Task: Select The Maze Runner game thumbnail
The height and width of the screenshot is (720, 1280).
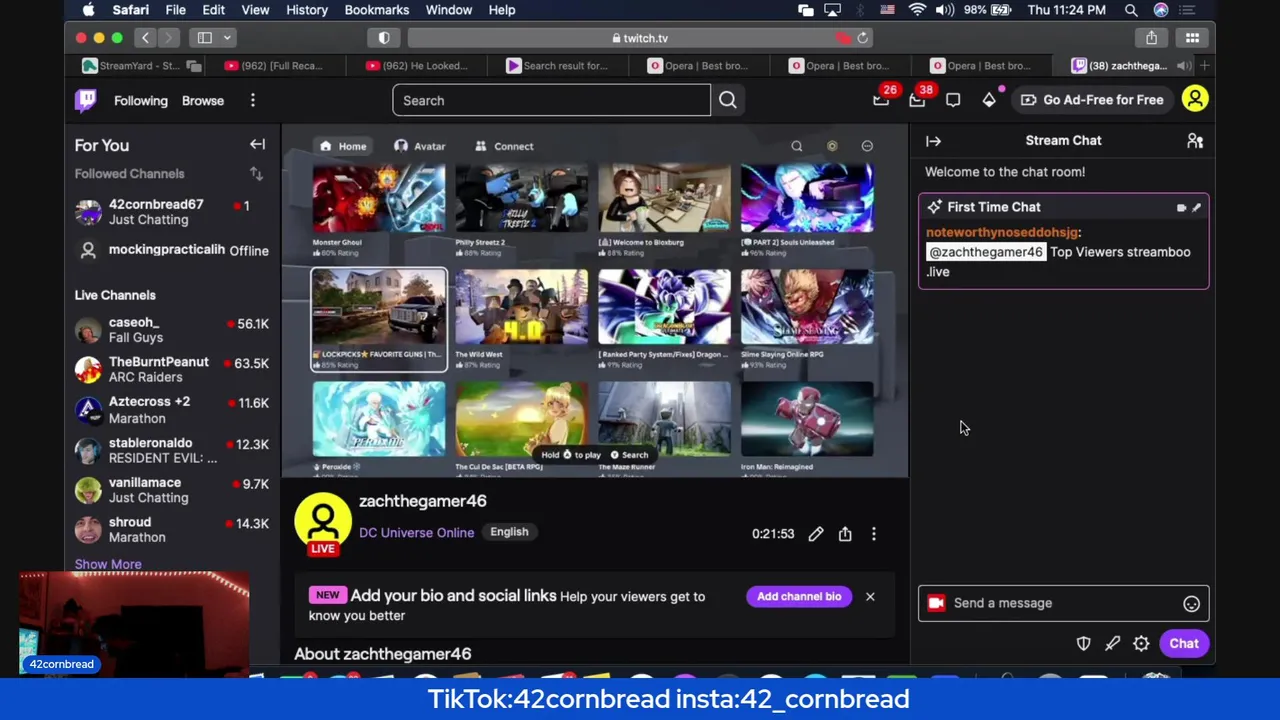Action: click(664, 419)
